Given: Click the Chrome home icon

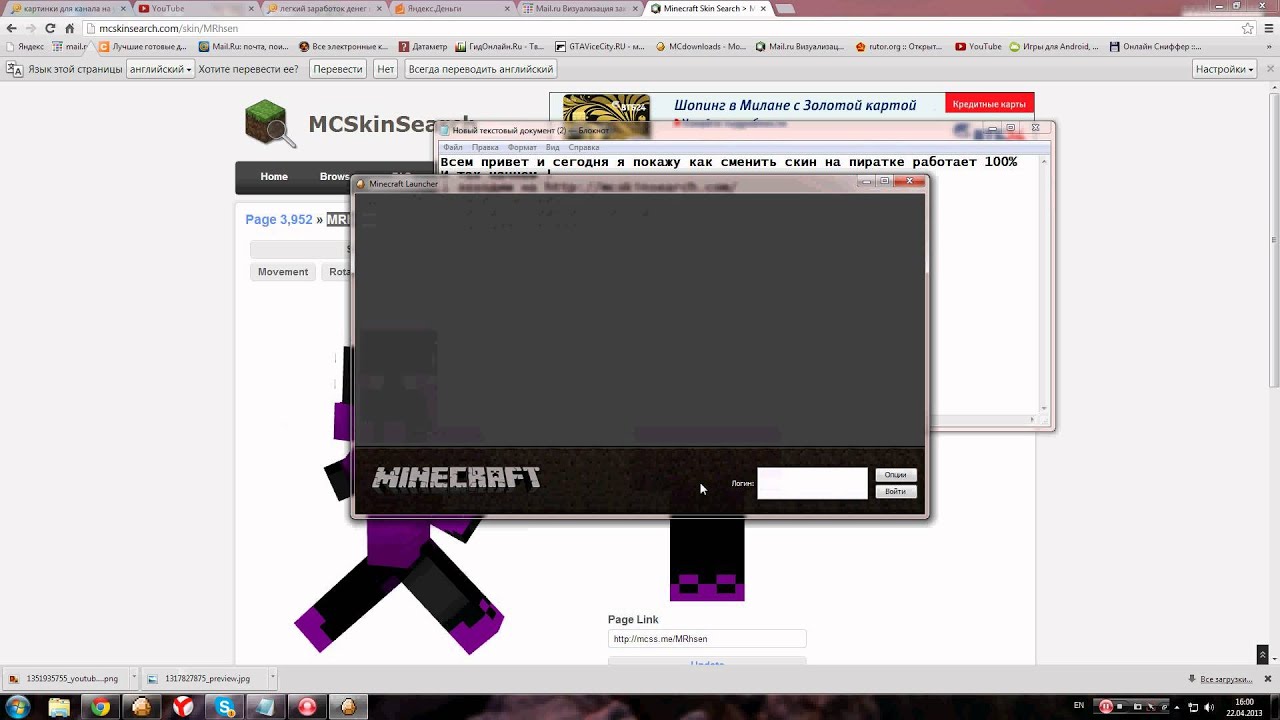Looking at the screenshot, I should 69,28.
